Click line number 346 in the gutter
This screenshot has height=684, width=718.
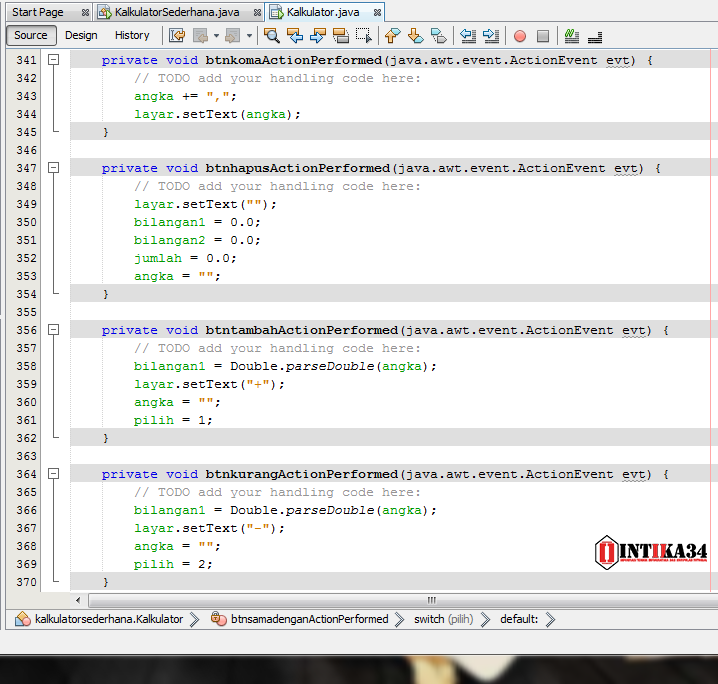(x=27, y=150)
